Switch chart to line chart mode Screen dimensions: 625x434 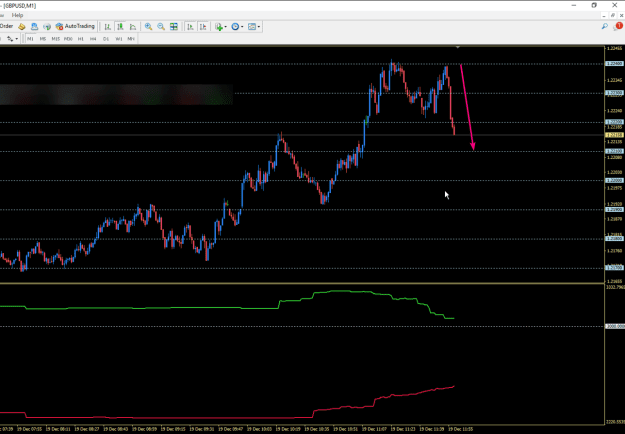[133, 27]
